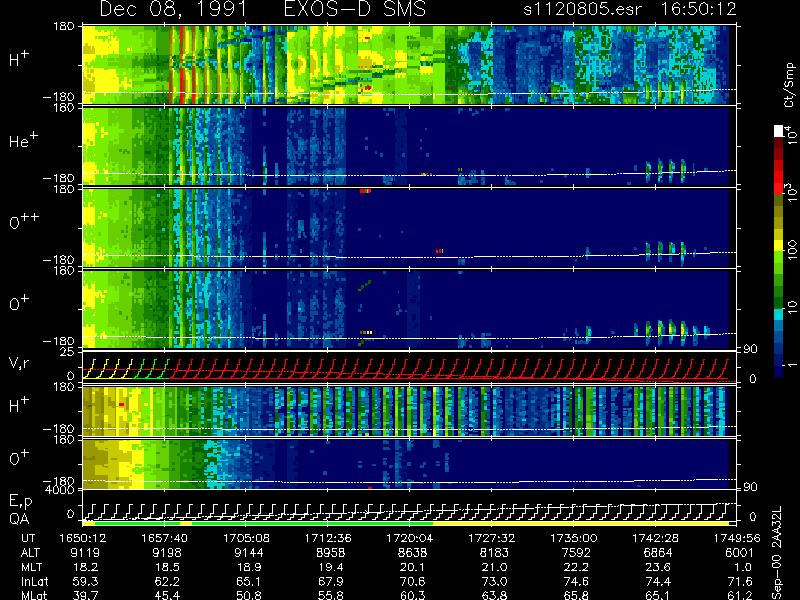This screenshot has width=800, height=600.
Task: Select UT value "1705:08"
Action: pyautogui.click(x=246, y=538)
